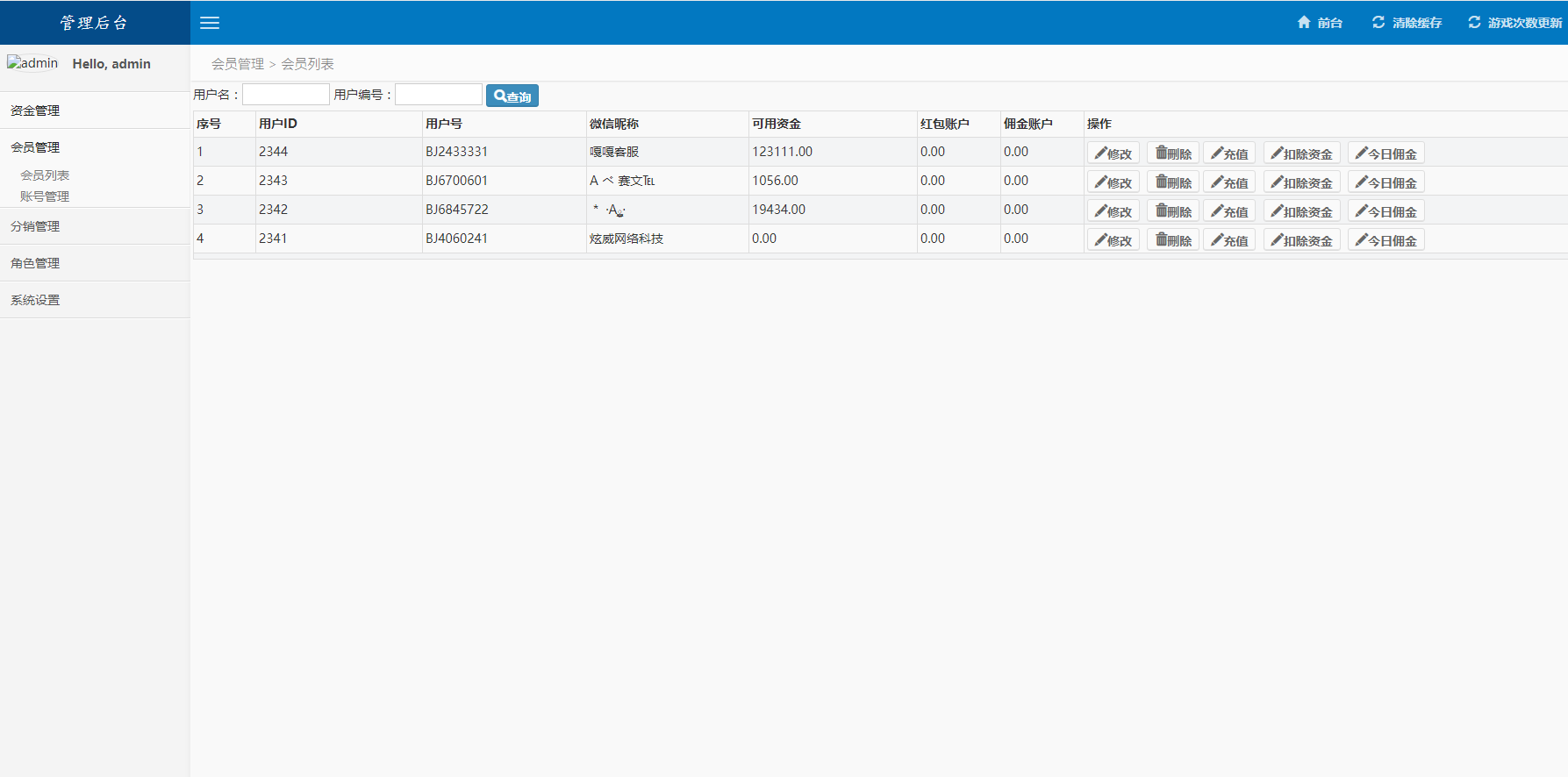1568x777 pixels.
Task: Open the 账号管理 submenu item
Action: pos(45,196)
